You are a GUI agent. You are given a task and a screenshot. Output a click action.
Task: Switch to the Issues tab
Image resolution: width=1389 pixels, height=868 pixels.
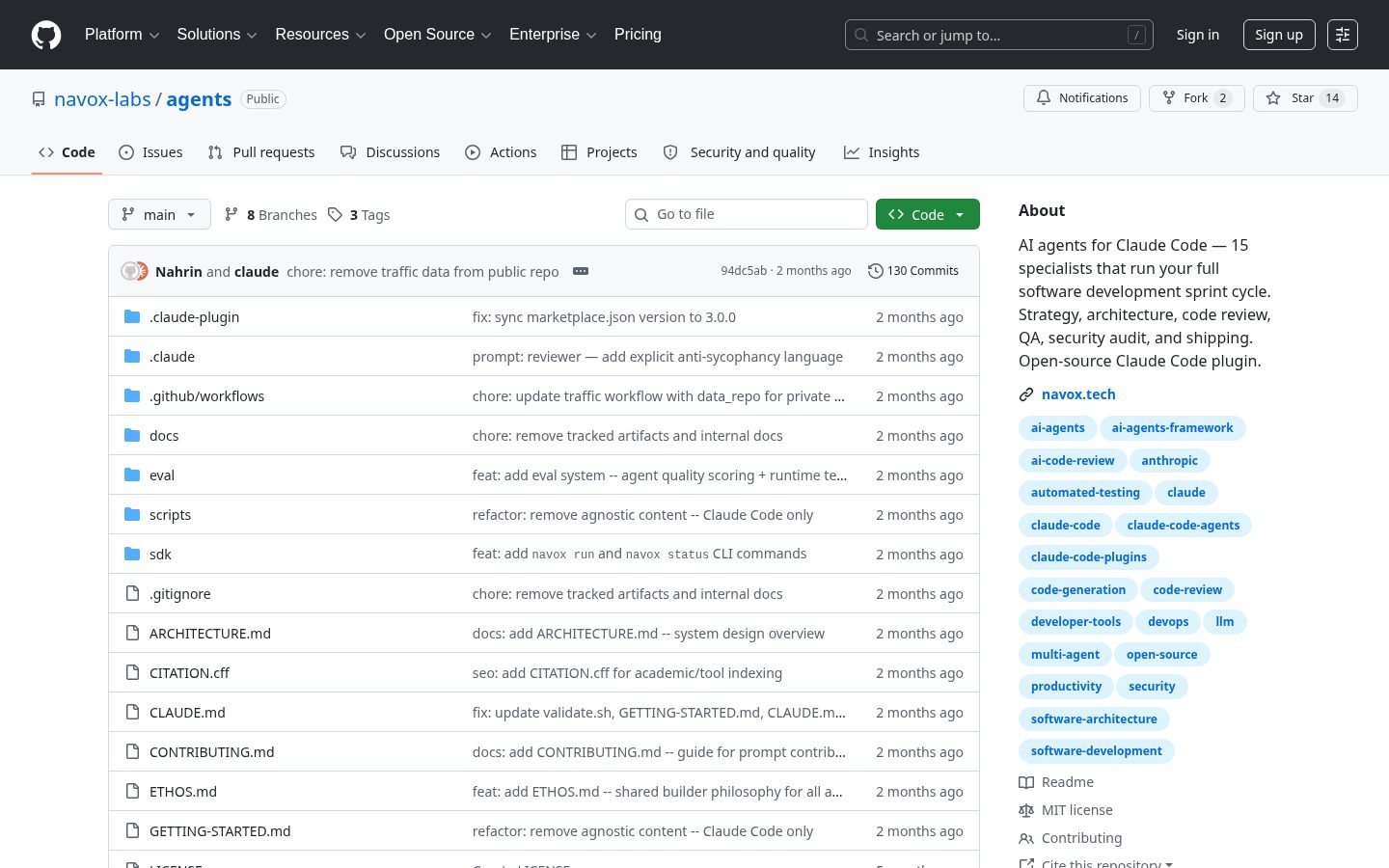coord(150,152)
